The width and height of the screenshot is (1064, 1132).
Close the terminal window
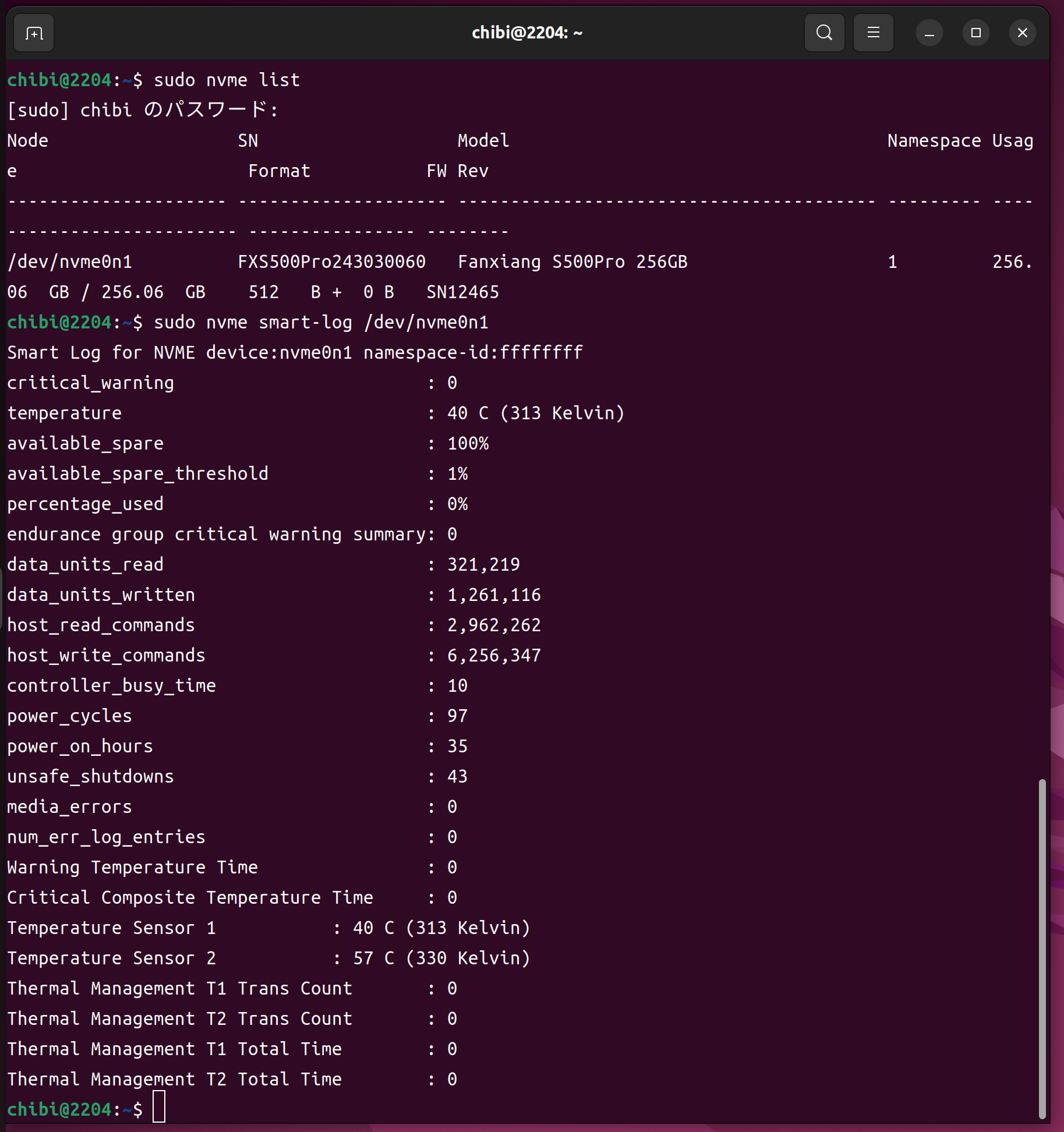tap(1022, 33)
